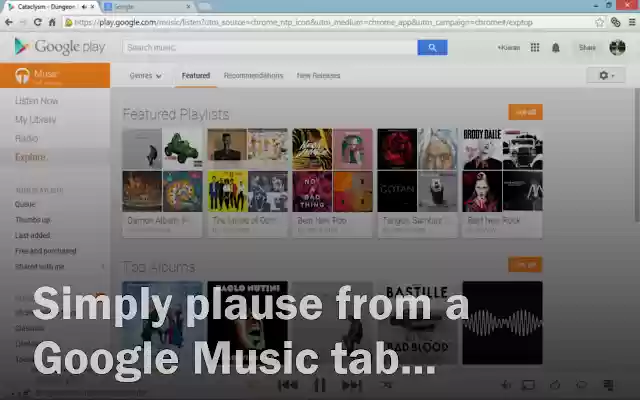Open the queue list icon in player bar
640x400 pixels.
tap(608, 384)
